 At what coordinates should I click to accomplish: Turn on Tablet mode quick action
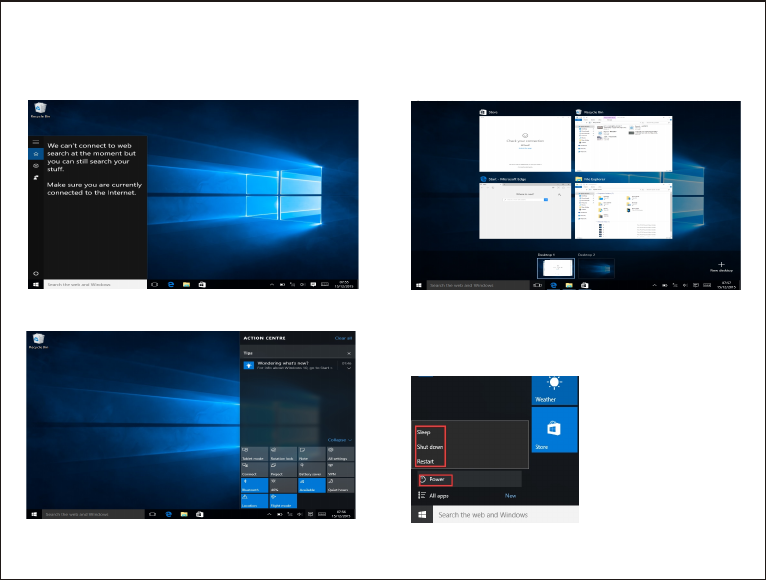coord(255,454)
